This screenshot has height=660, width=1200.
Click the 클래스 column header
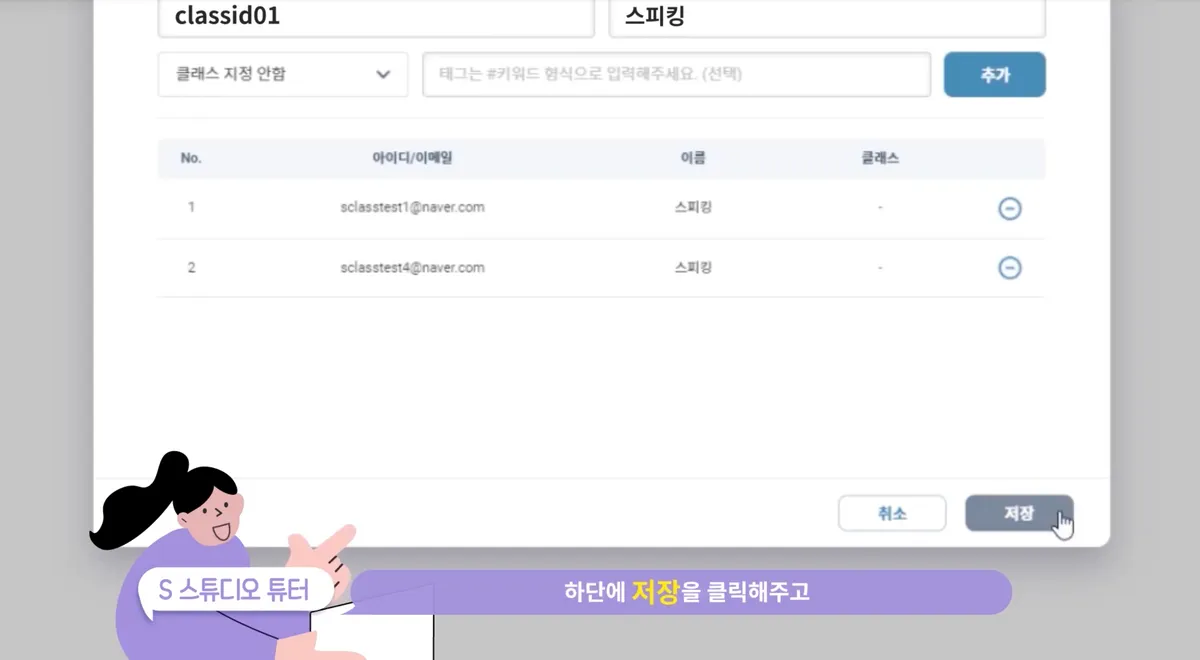click(x=880, y=158)
